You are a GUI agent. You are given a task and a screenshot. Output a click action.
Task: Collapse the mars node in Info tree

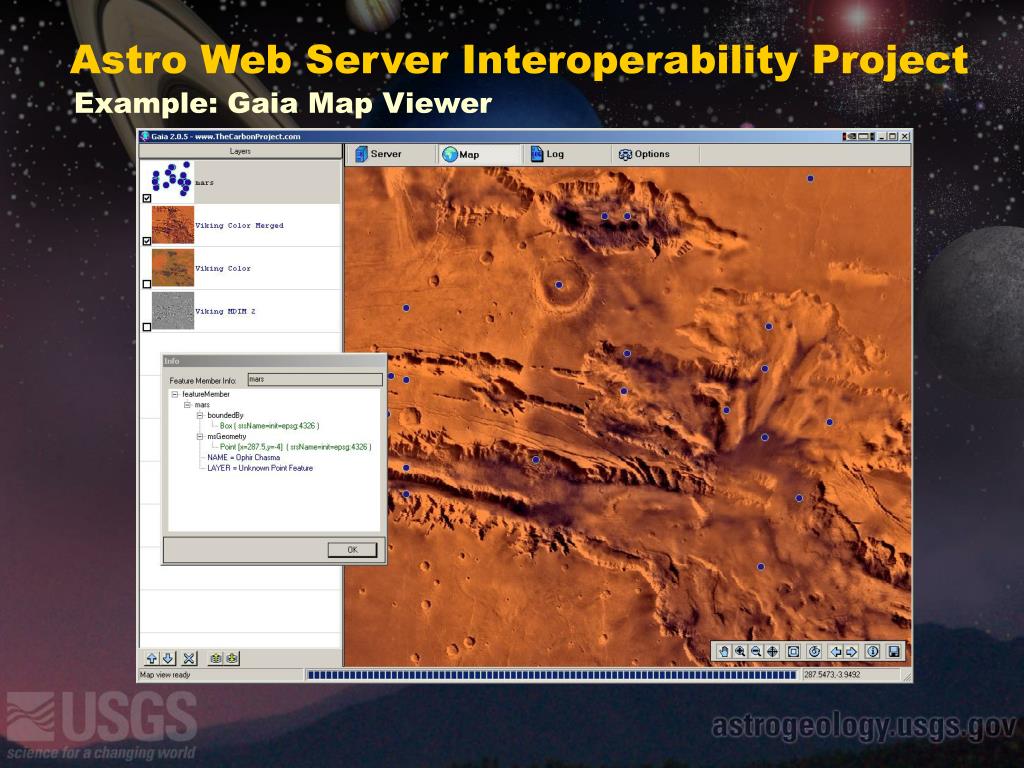coord(187,405)
